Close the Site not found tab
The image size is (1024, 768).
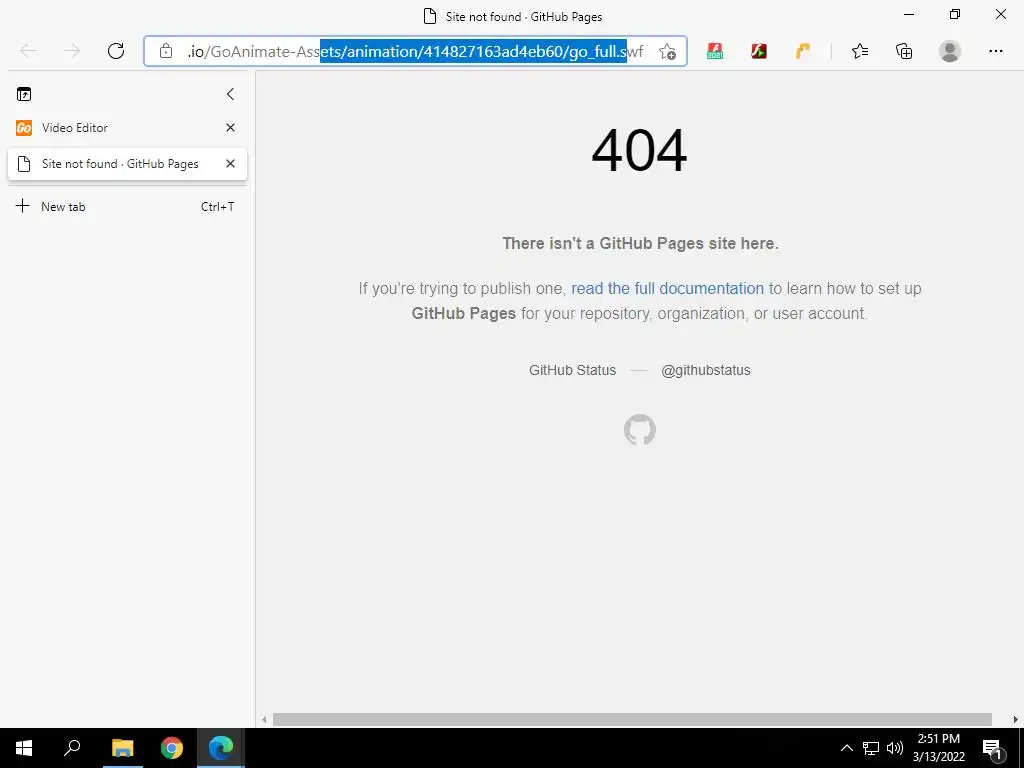[230, 164]
